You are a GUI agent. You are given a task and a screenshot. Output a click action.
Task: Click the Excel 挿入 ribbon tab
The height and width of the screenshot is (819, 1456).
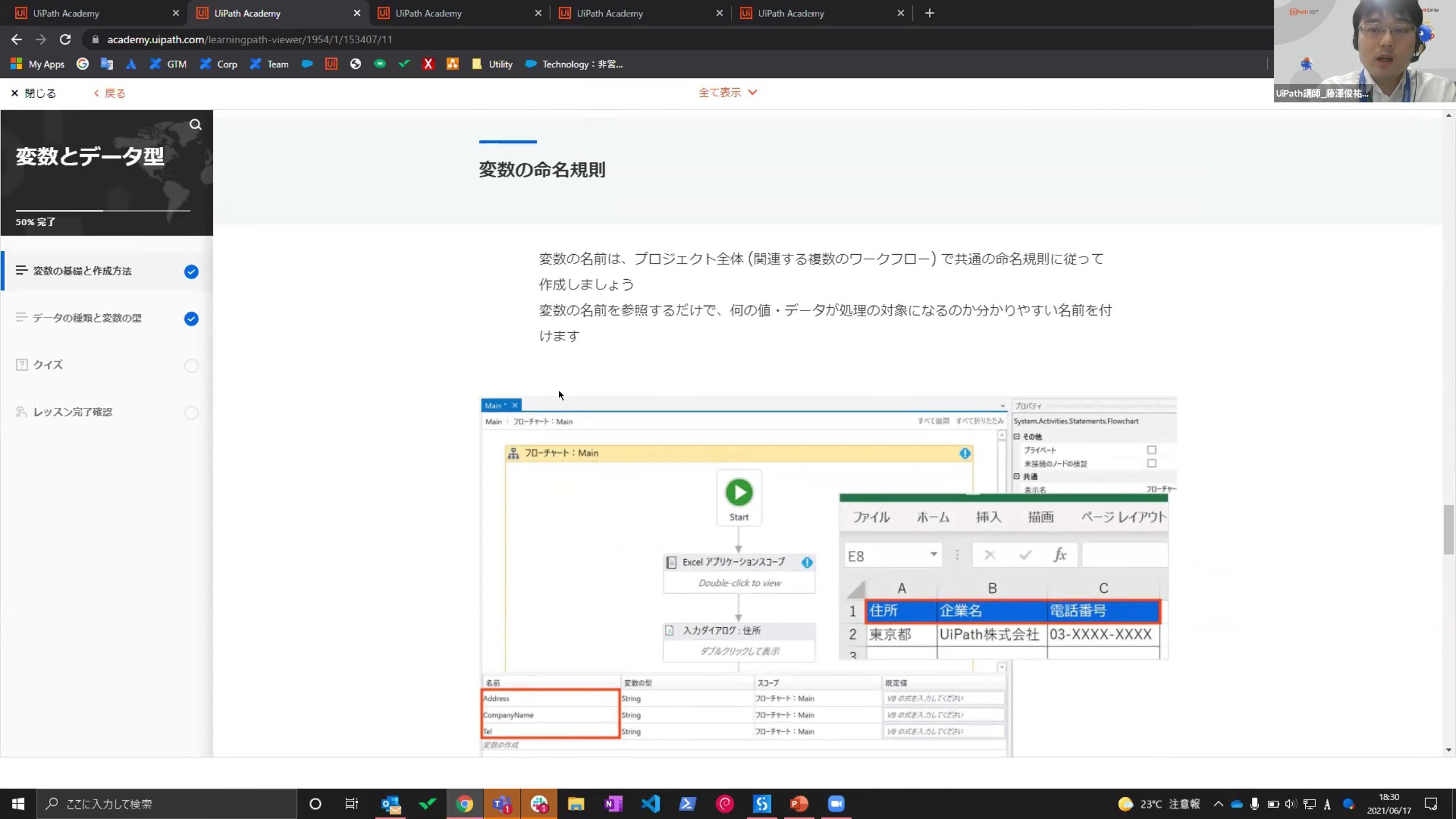tap(988, 517)
